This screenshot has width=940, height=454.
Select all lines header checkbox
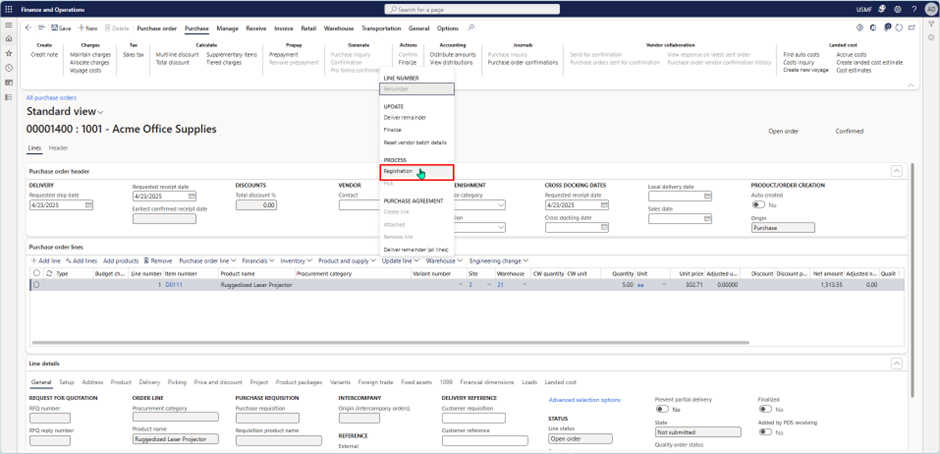click(x=36, y=273)
